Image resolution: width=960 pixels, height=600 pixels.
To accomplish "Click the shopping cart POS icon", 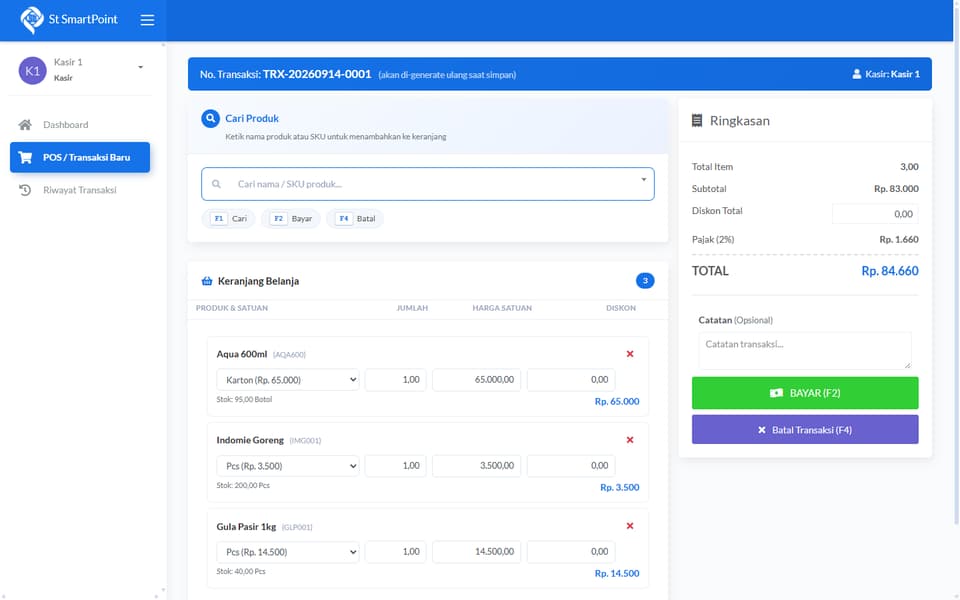I will 25,157.
